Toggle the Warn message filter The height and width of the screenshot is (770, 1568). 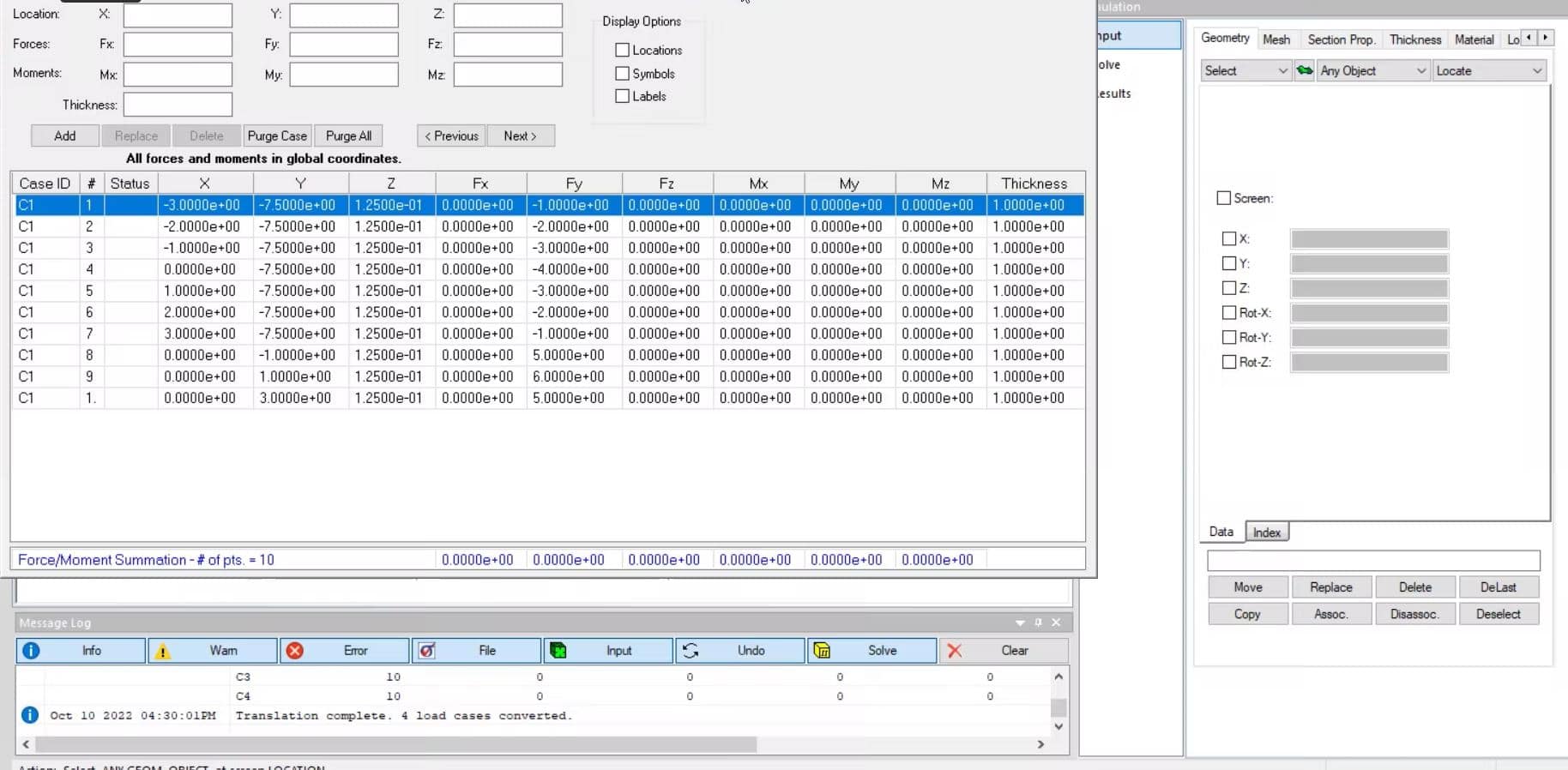pos(213,651)
